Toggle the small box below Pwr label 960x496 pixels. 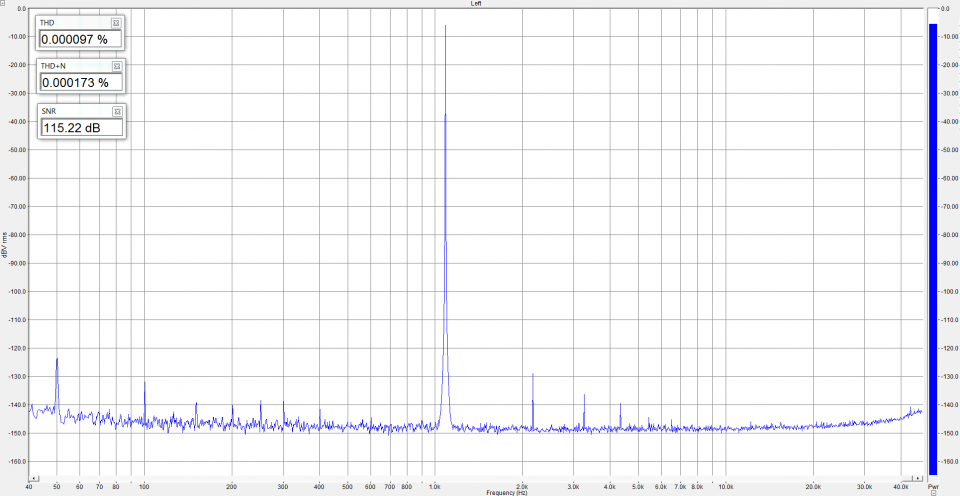(932, 492)
